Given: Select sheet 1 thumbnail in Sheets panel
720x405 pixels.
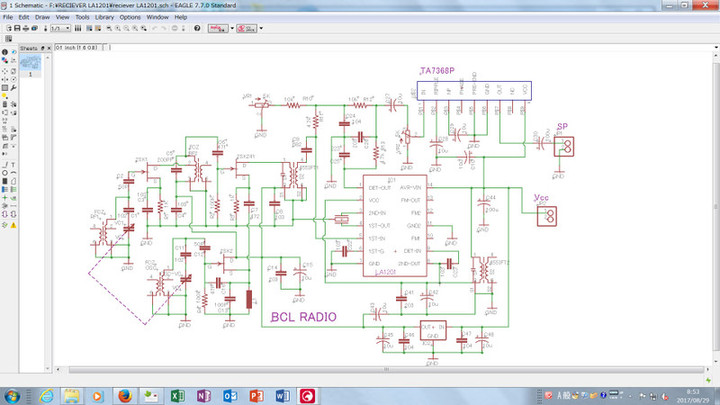Looking at the screenshot, I should coord(31,64).
